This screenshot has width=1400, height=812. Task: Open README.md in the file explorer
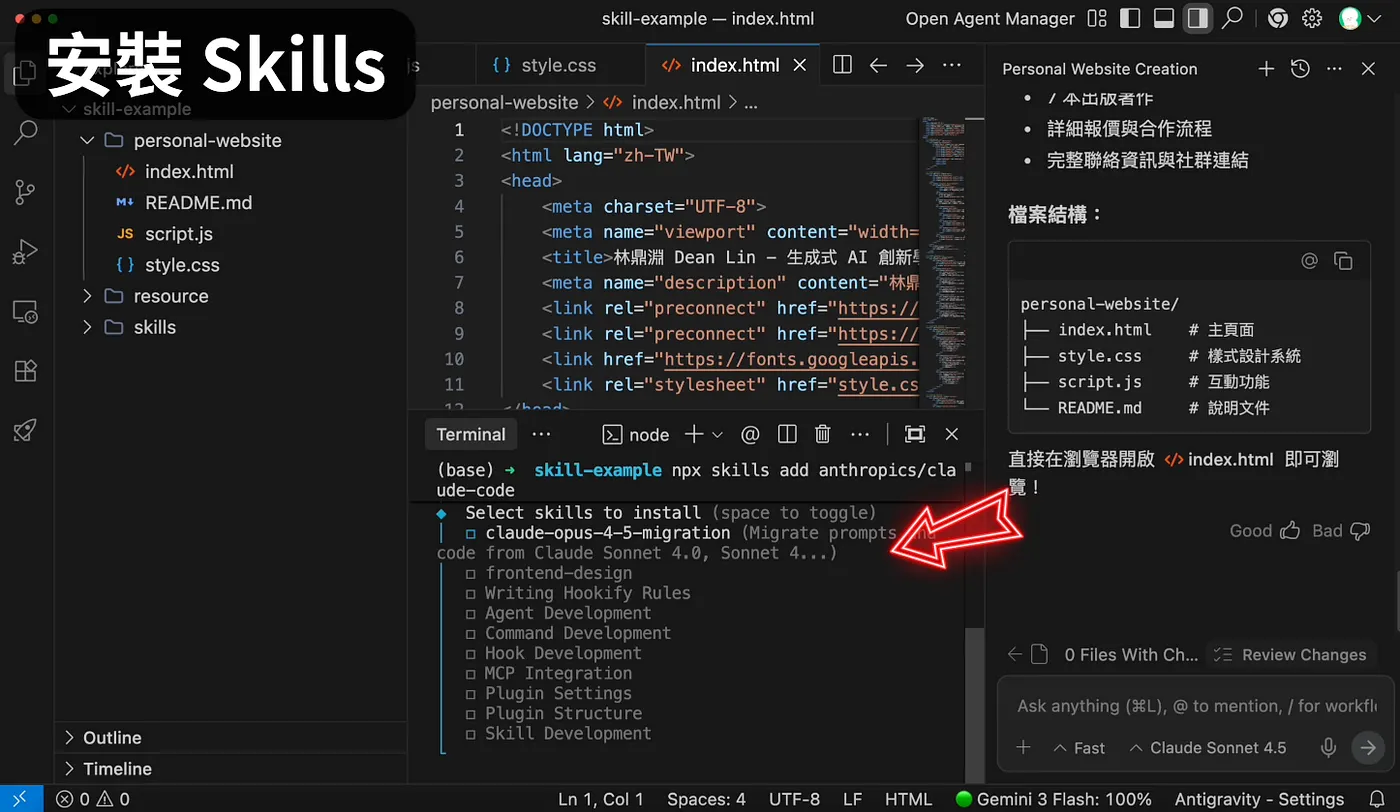[198, 202]
